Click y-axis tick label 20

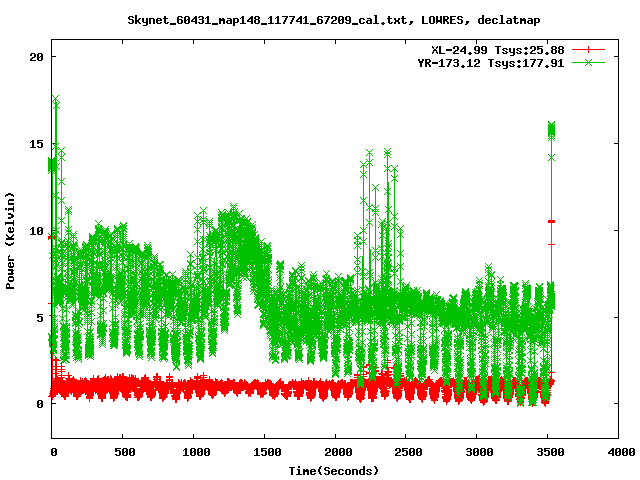[36, 57]
